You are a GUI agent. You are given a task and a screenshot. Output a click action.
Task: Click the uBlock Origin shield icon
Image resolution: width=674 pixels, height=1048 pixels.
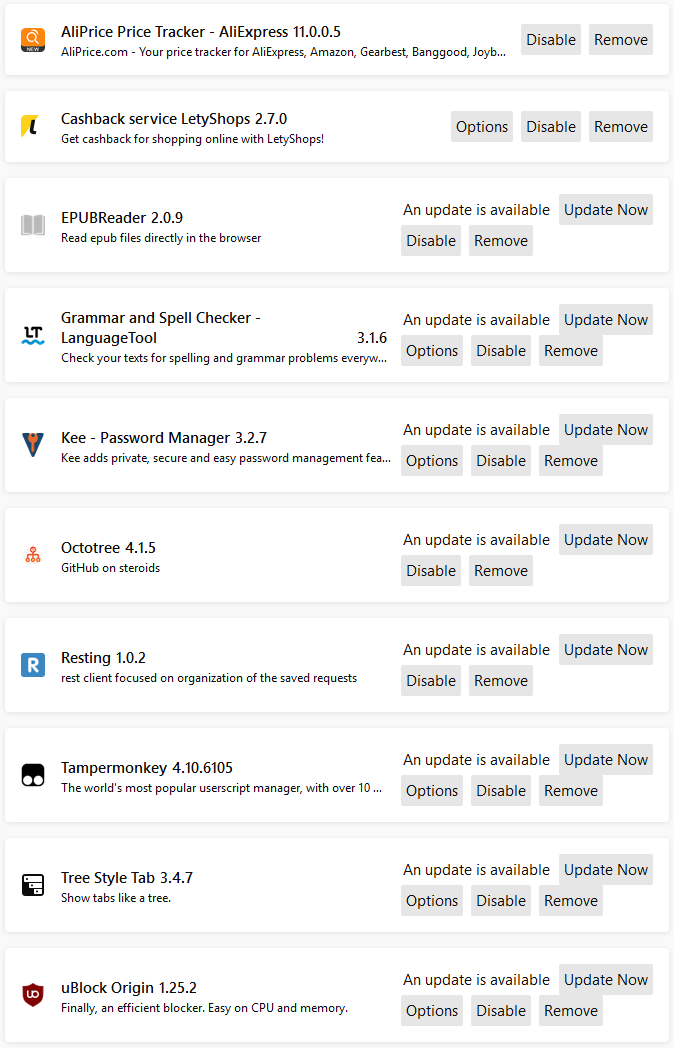pos(33,995)
